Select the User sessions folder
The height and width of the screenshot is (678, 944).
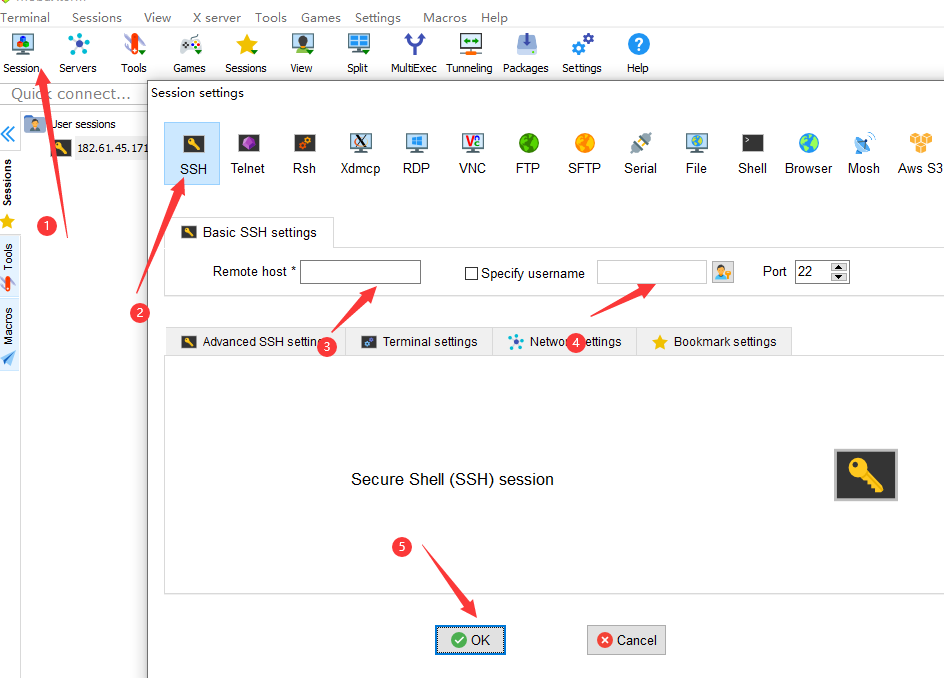(70, 124)
